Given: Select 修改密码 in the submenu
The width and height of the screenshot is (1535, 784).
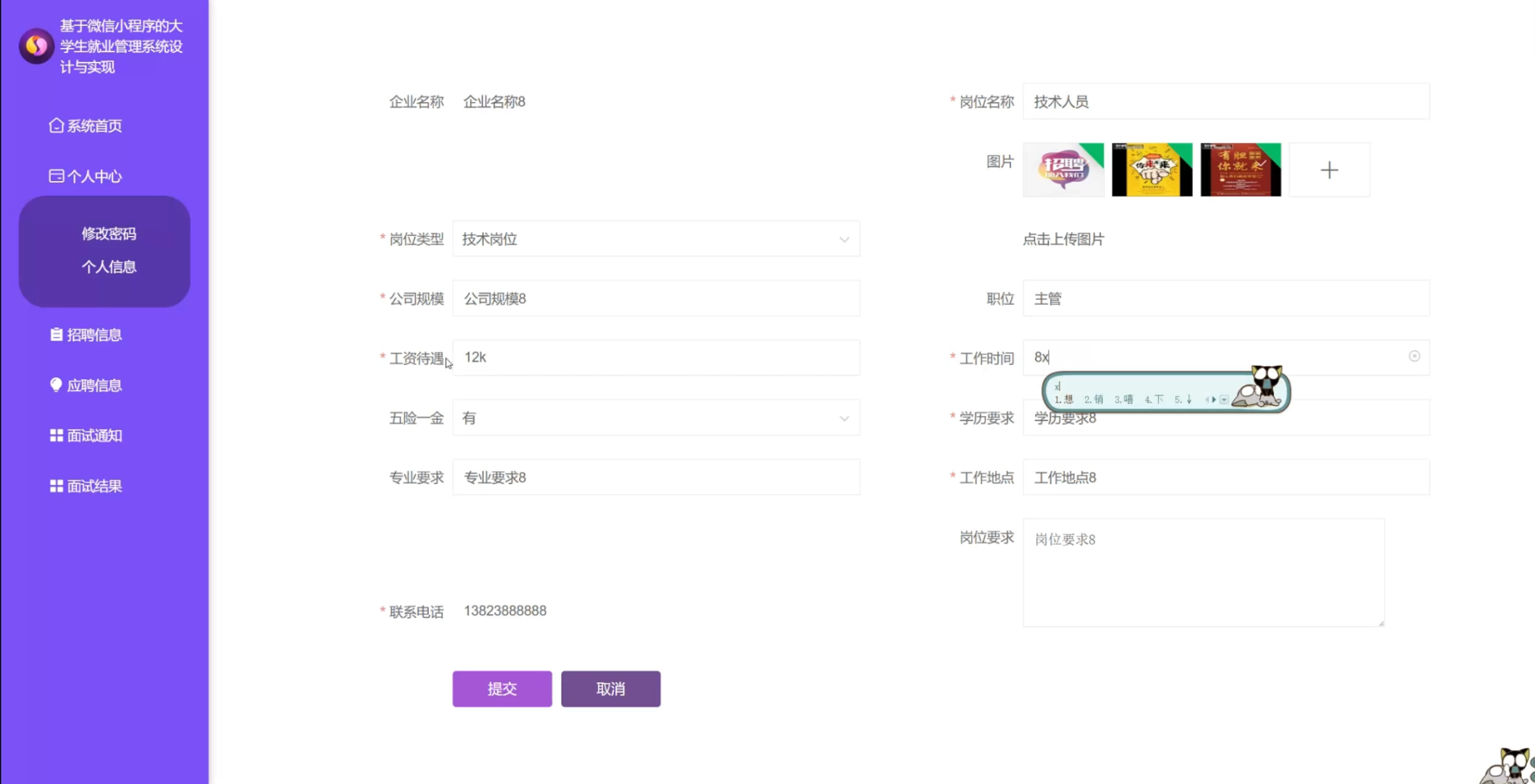Looking at the screenshot, I should coord(109,233).
